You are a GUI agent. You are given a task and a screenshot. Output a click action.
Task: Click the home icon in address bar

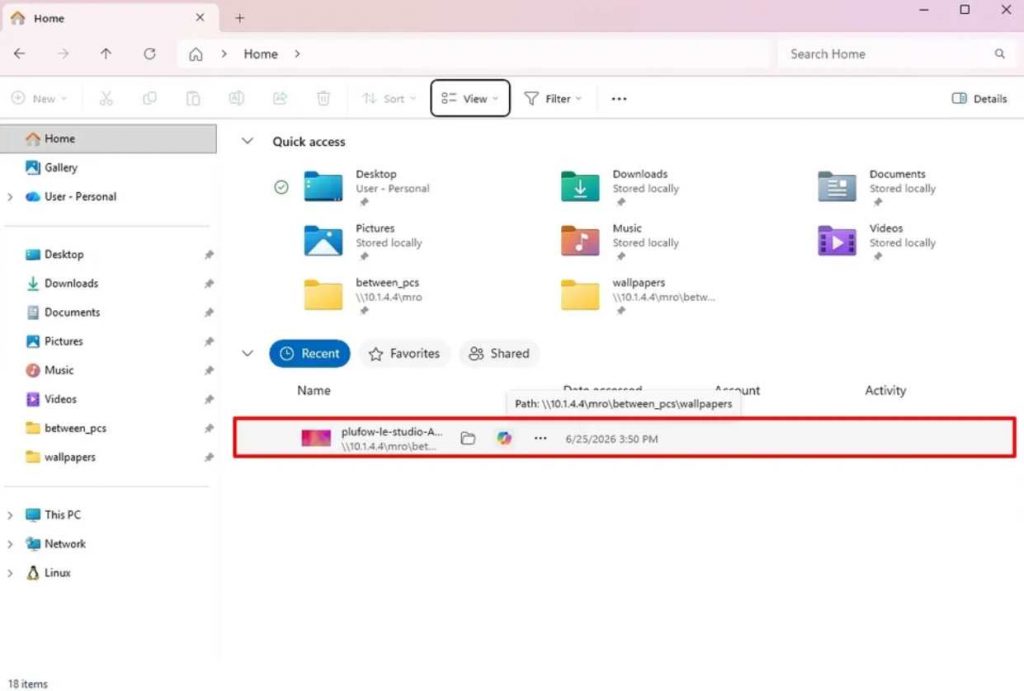click(x=196, y=54)
